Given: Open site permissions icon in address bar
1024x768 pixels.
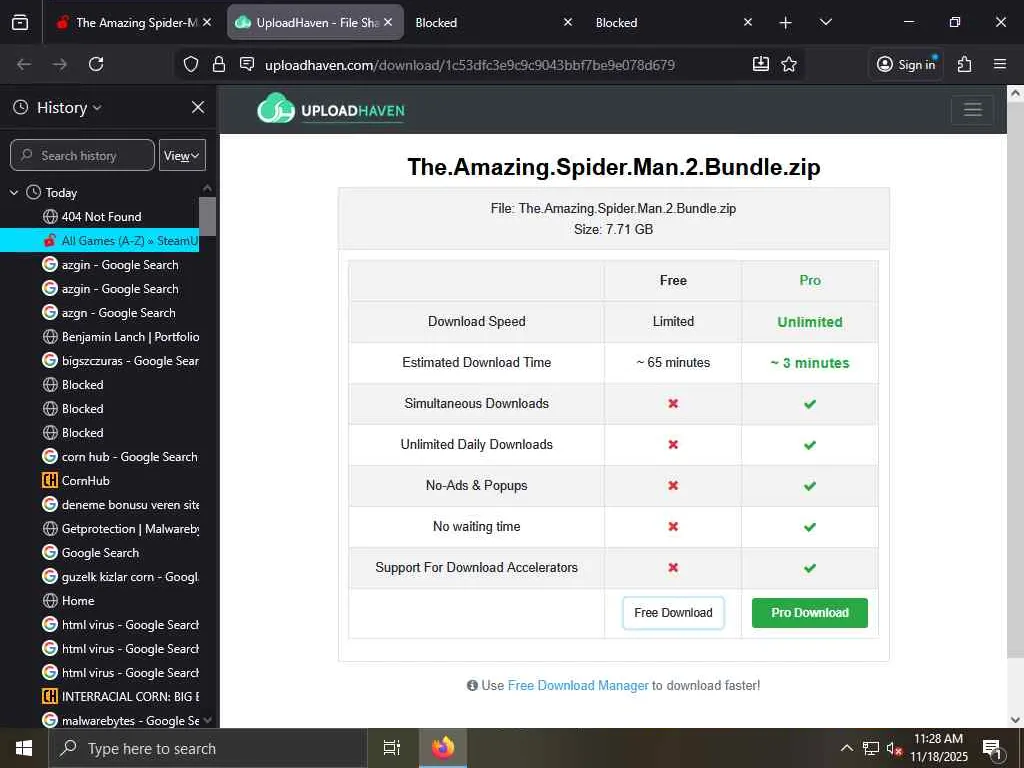Looking at the screenshot, I should (x=247, y=64).
